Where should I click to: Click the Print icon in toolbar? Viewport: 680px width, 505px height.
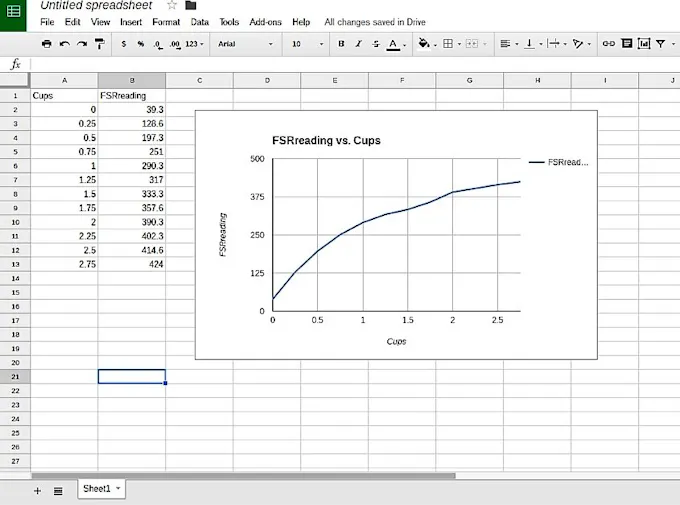pyautogui.click(x=46, y=44)
